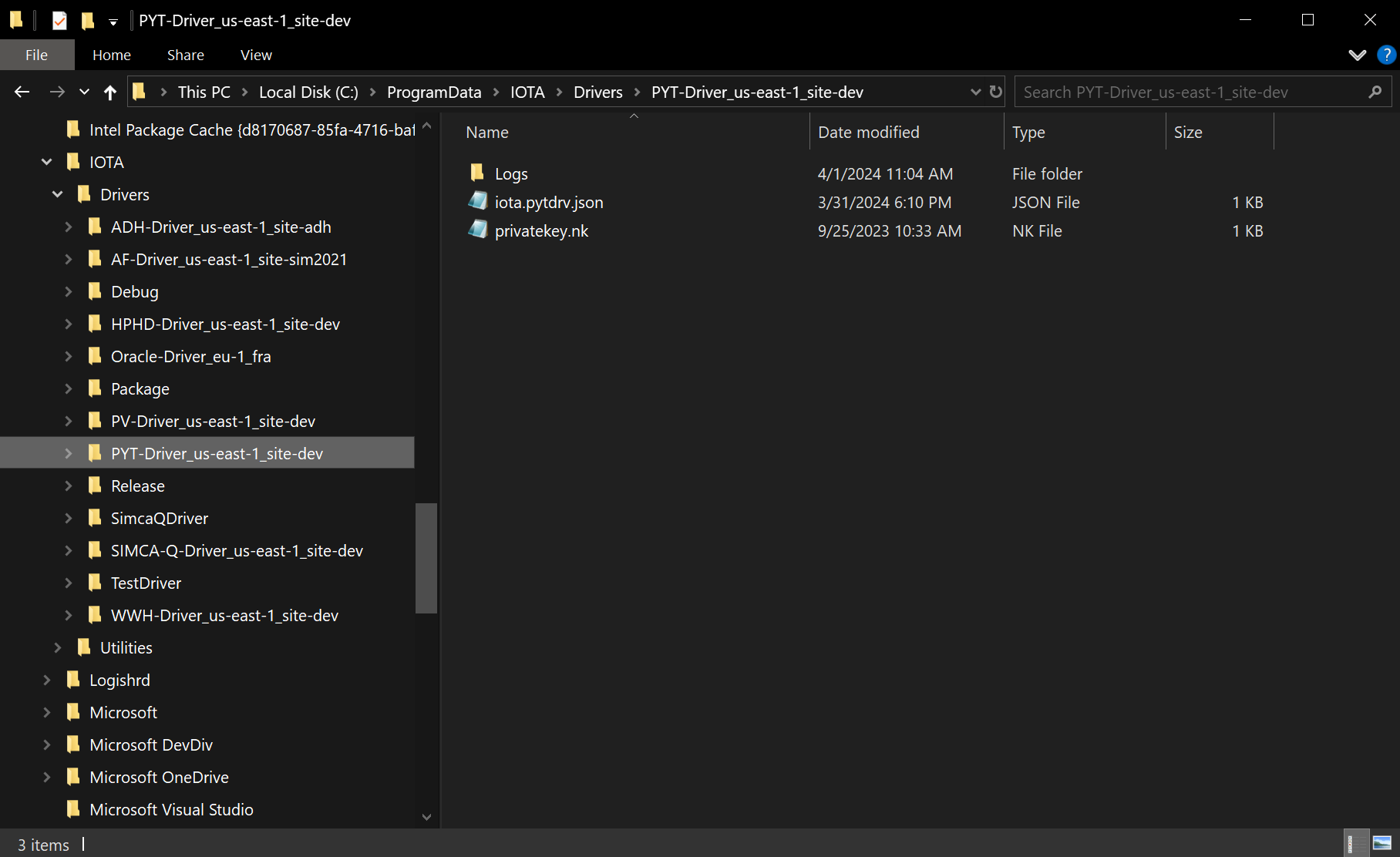Select SIMCA-Q-Driver_us-east-1_site-dev in tree
Screen dimensions: 1400x857
tap(237, 550)
